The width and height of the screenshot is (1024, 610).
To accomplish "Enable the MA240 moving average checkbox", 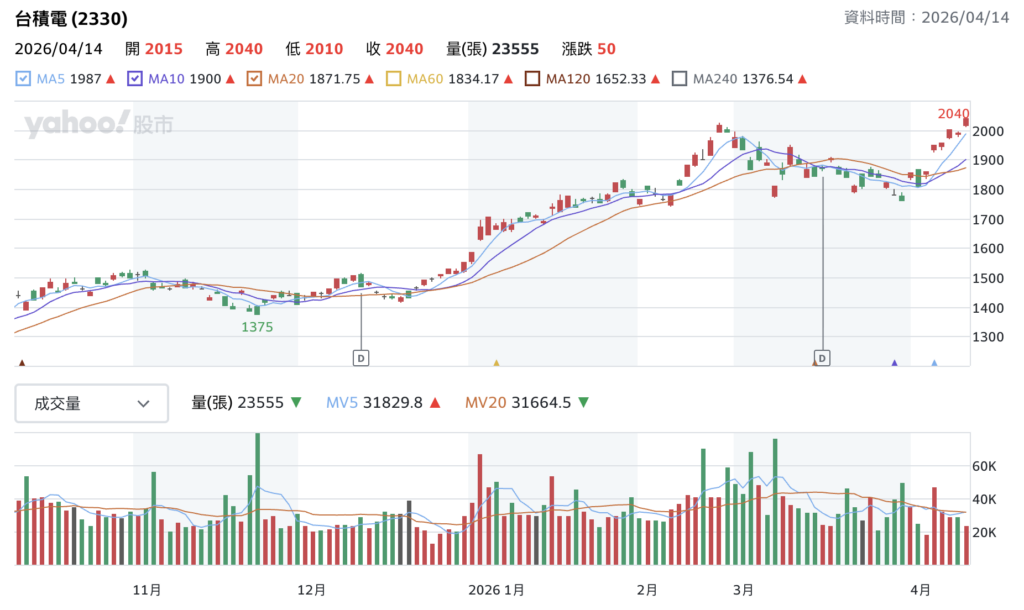I will pyautogui.click(x=680, y=78).
